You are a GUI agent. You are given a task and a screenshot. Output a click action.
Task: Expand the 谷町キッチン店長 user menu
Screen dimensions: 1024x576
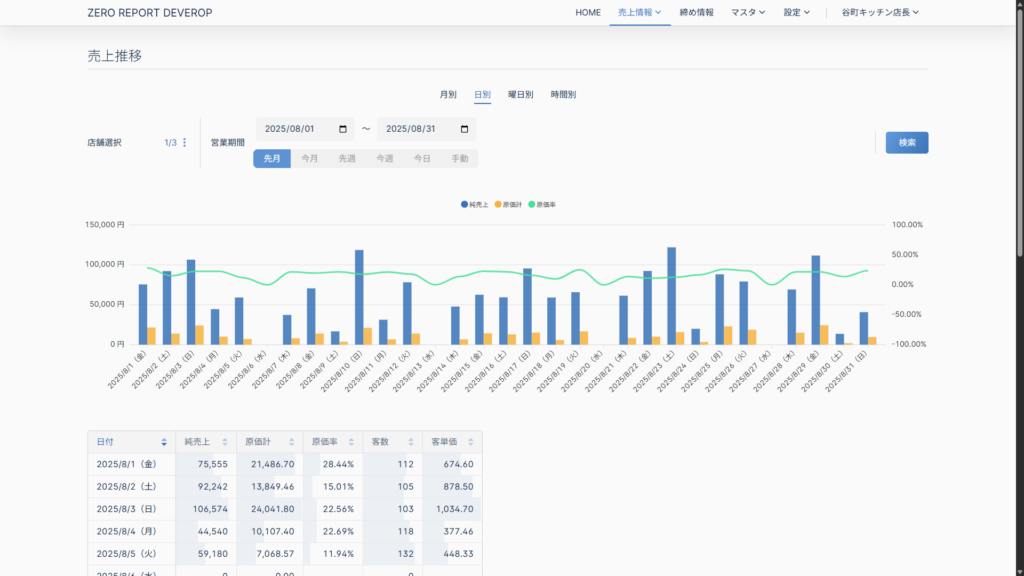point(879,13)
